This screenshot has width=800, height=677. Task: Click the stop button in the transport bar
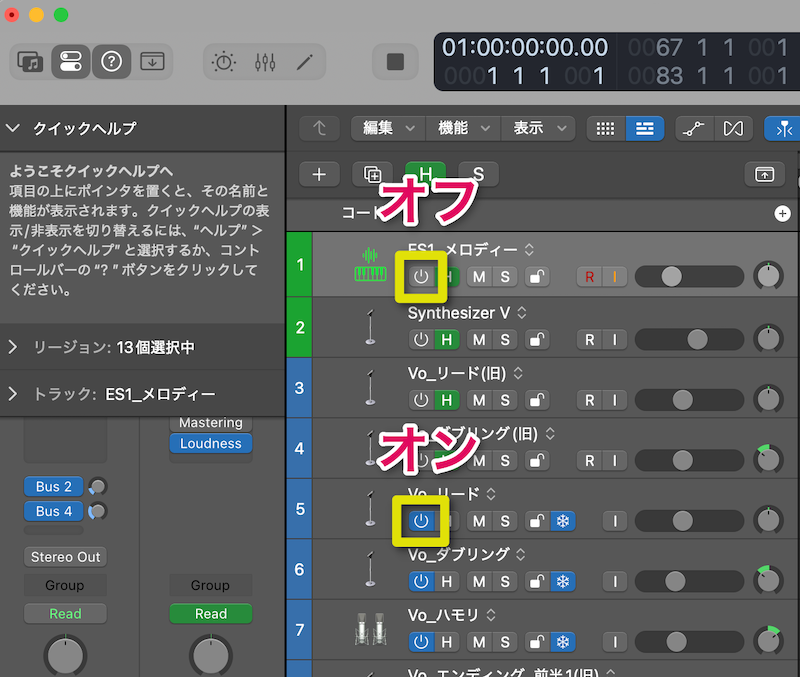click(395, 61)
